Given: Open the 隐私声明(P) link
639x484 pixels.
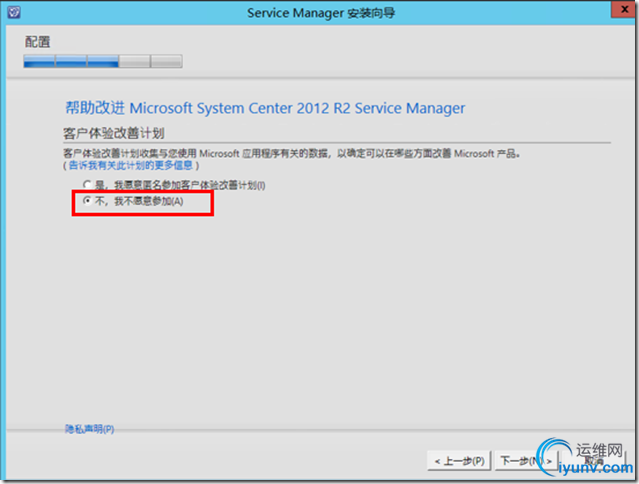Looking at the screenshot, I should coord(89,429).
